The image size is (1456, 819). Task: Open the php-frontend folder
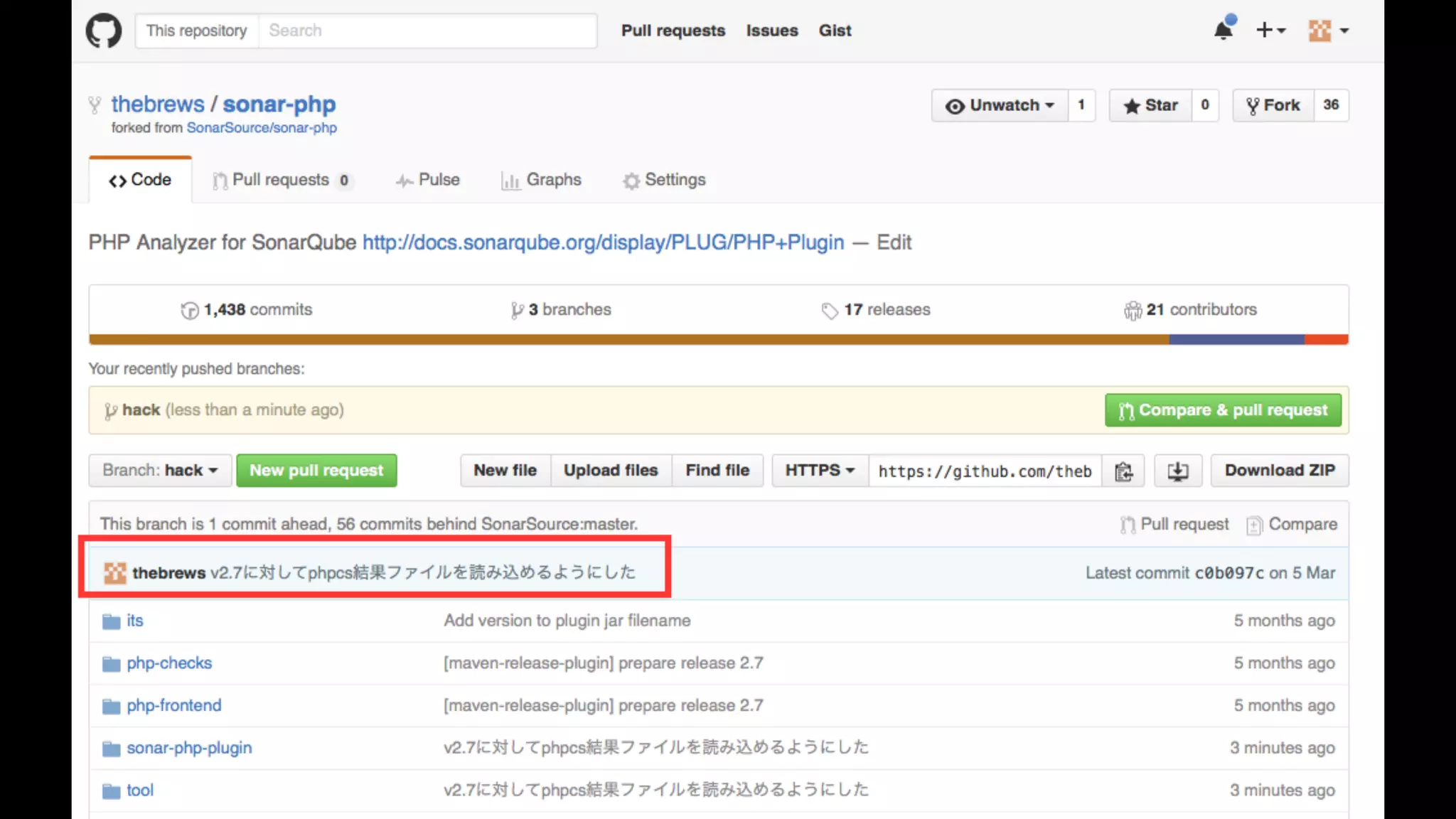tap(174, 706)
